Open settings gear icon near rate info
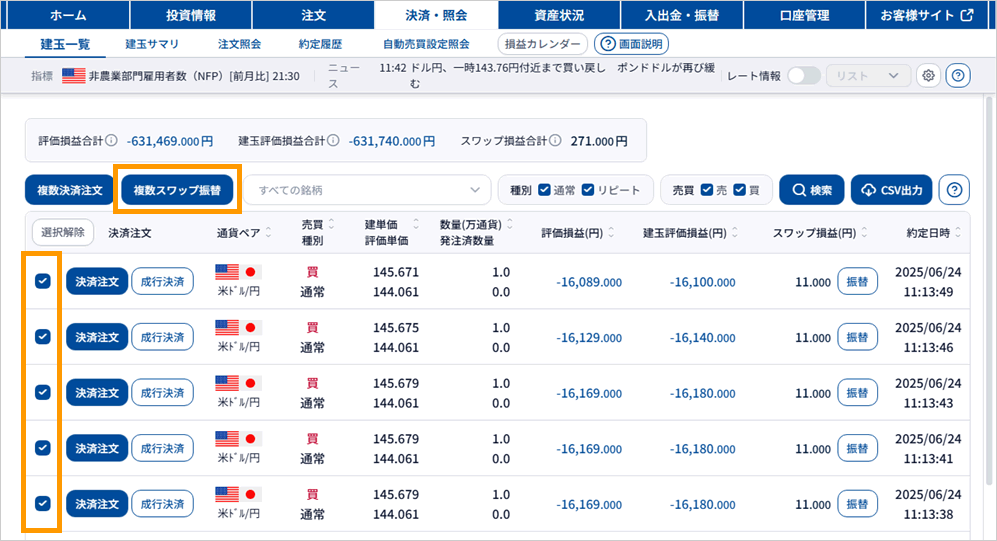 (928, 76)
